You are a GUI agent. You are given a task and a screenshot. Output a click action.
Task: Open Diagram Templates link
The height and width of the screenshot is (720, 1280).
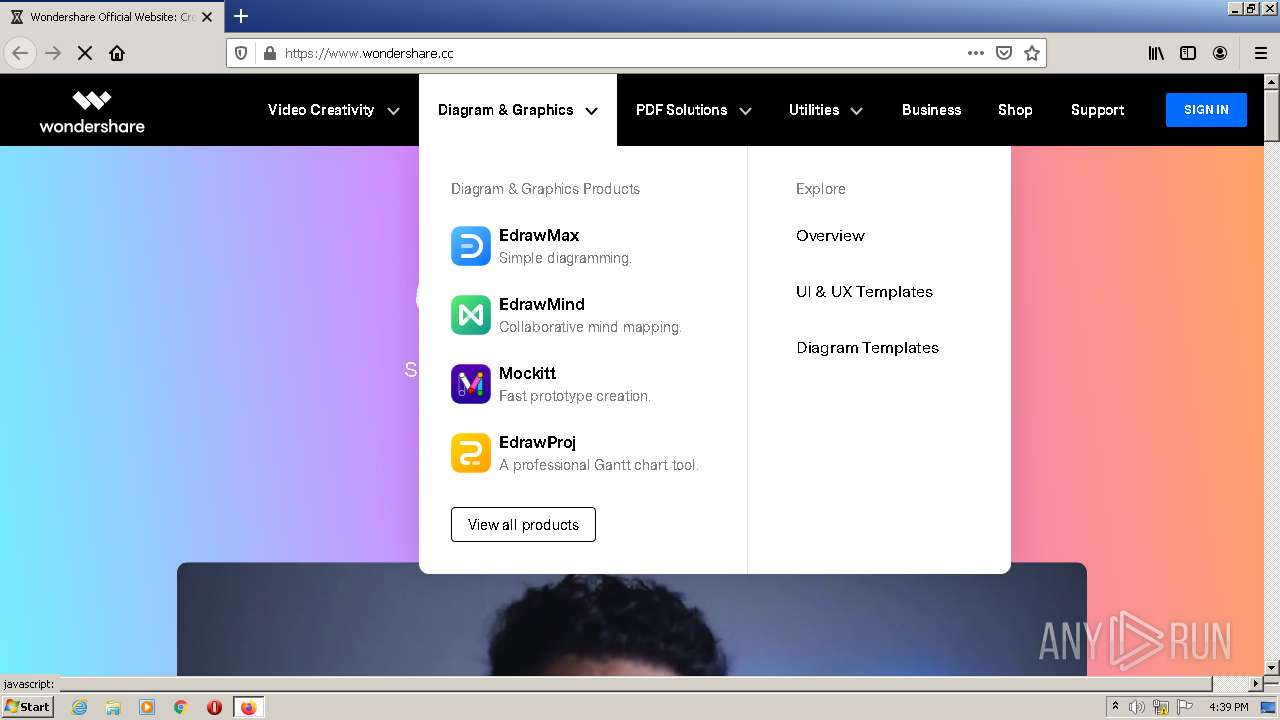click(x=867, y=348)
